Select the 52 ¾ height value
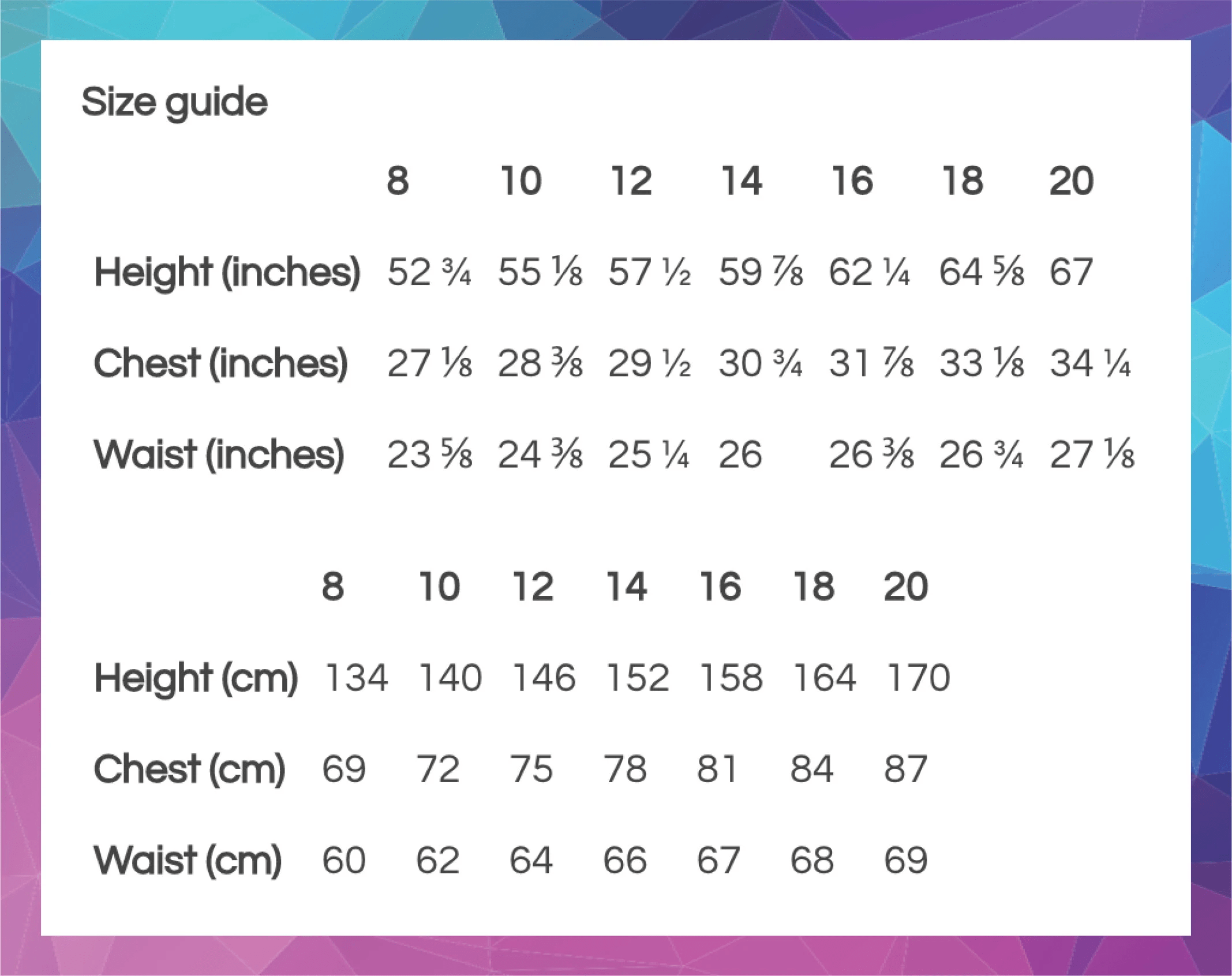The image size is (1232, 976). pyautogui.click(x=429, y=272)
